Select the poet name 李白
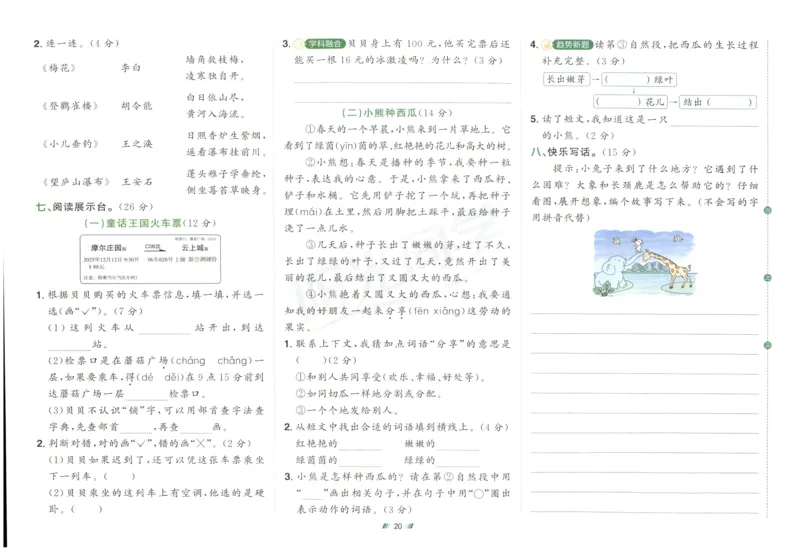The height and width of the screenshot is (552, 800). 131,68
